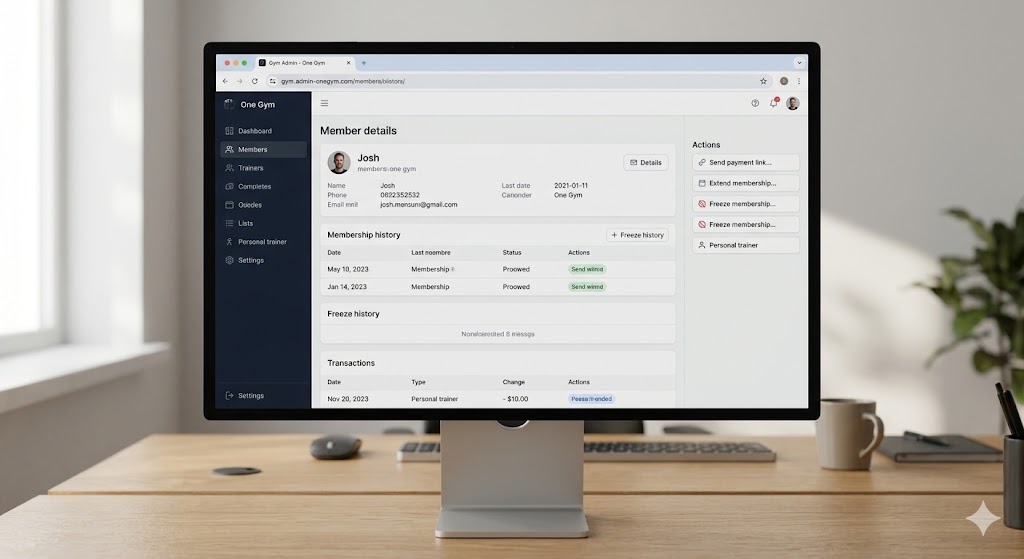Viewport: 1024px width, 559px height.
Task: Click the last date 2021-01-11
Action: click(571, 185)
